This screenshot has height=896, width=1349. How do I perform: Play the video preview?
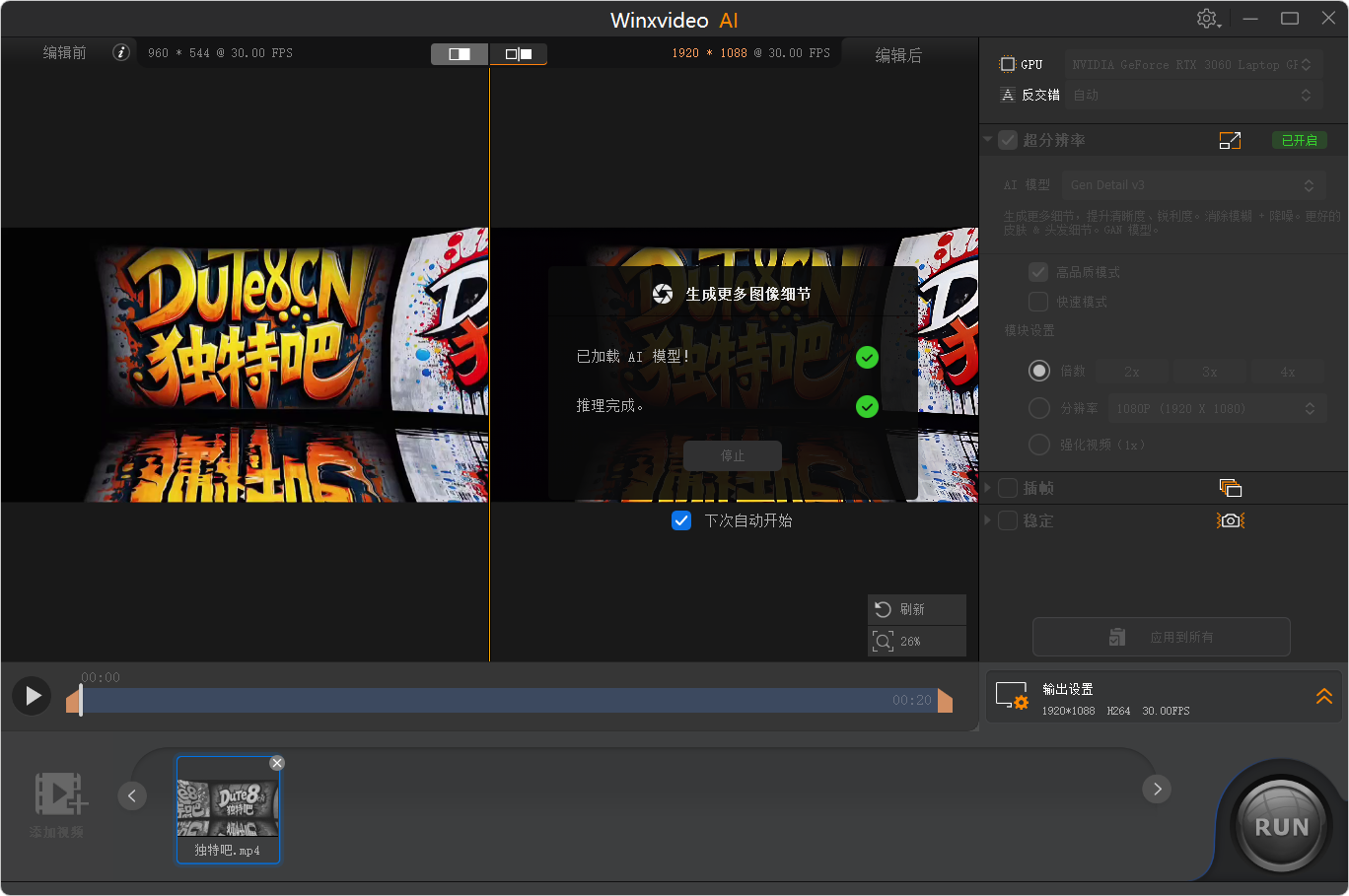point(33,696)
